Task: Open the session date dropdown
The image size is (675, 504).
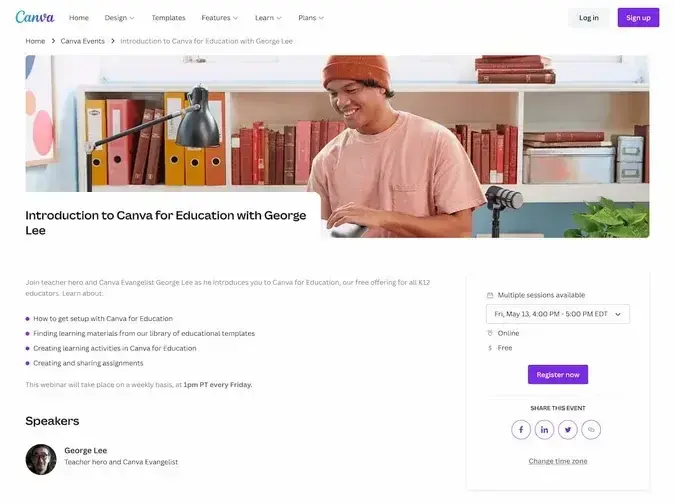Action: pos(558,314)
